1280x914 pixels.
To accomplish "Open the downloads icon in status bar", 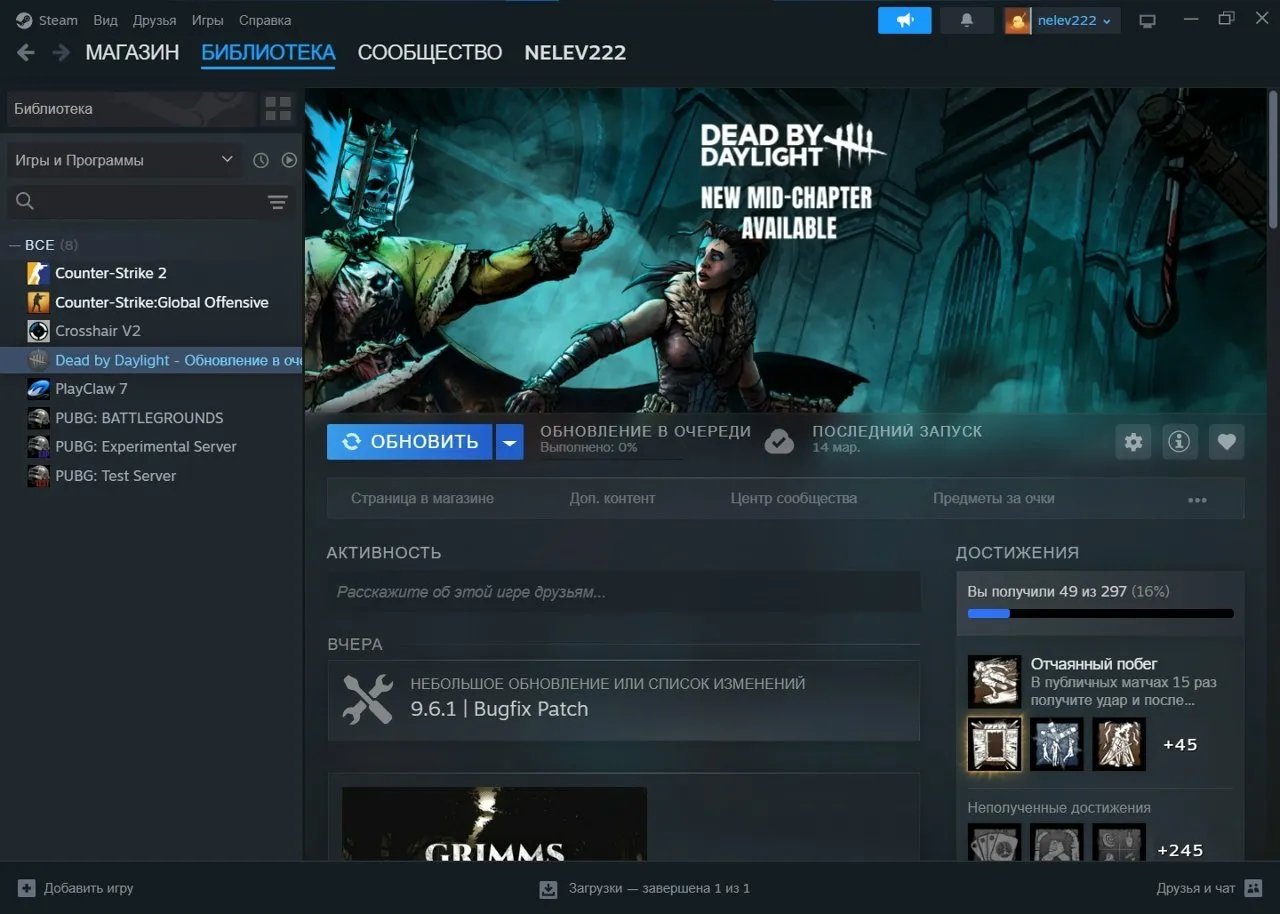I will click(548, 889).
